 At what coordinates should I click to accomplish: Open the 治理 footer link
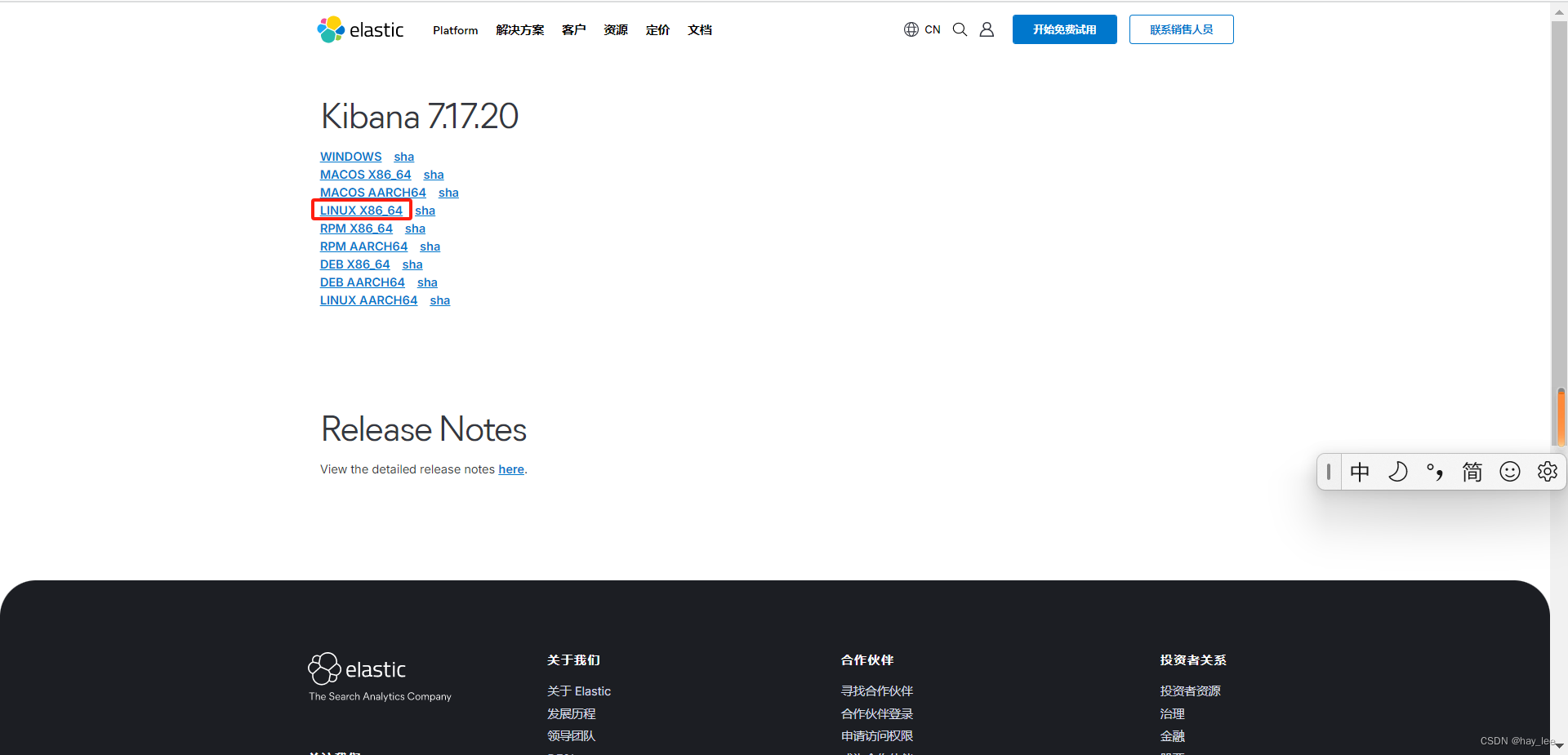[x=1173, y=713]
